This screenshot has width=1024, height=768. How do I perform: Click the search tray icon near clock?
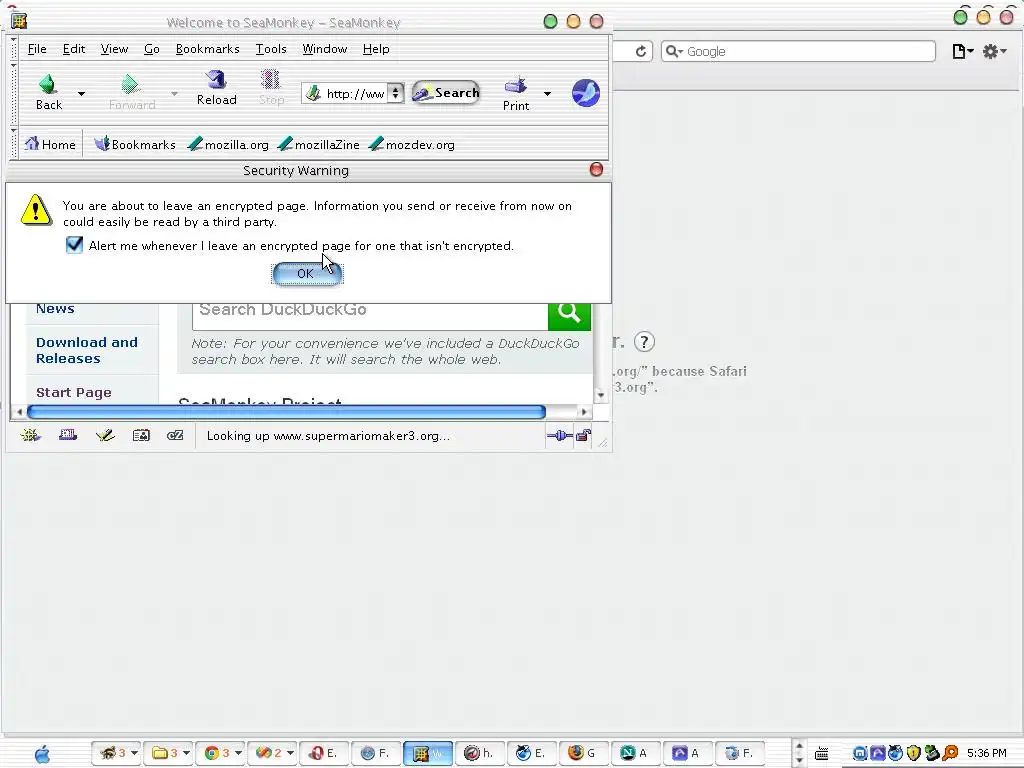tap(951, 753)
